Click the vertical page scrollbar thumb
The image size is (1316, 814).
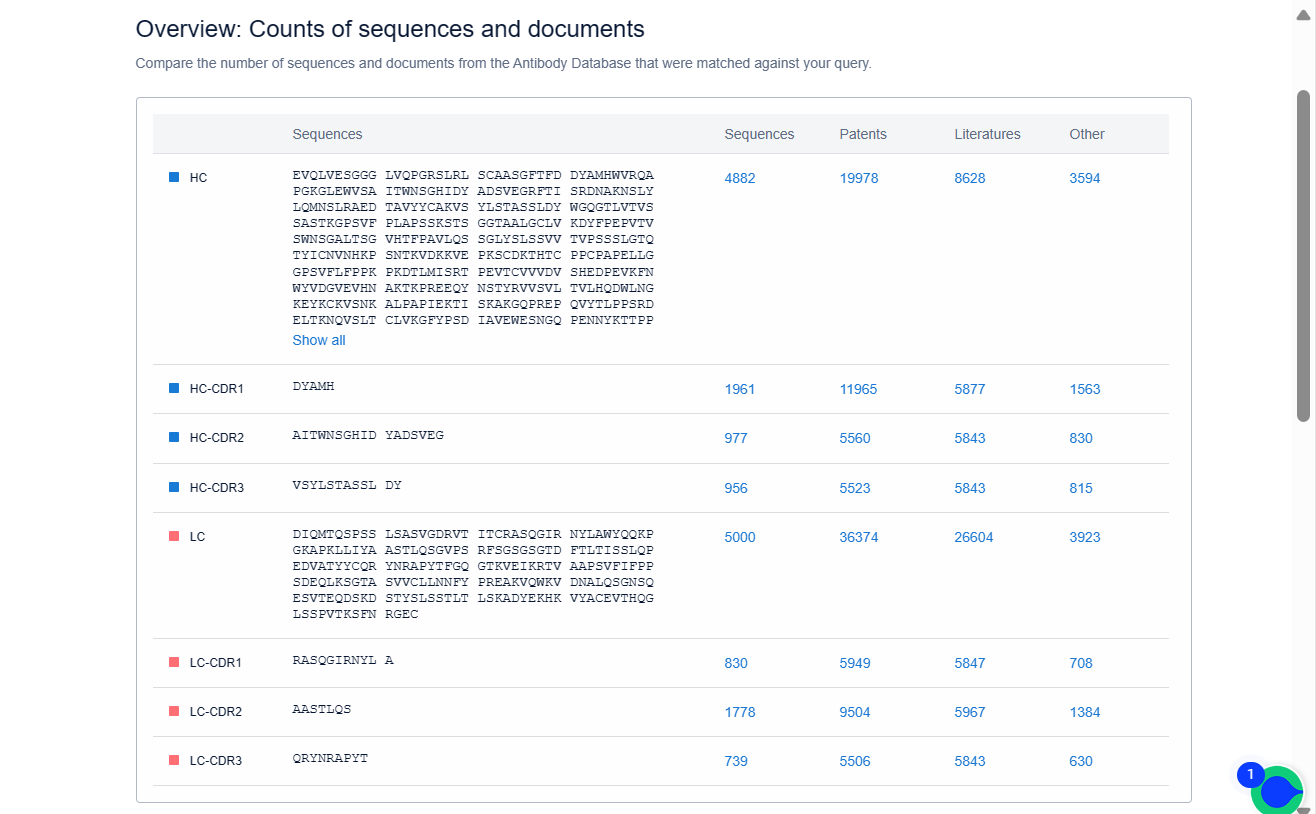1303,255
